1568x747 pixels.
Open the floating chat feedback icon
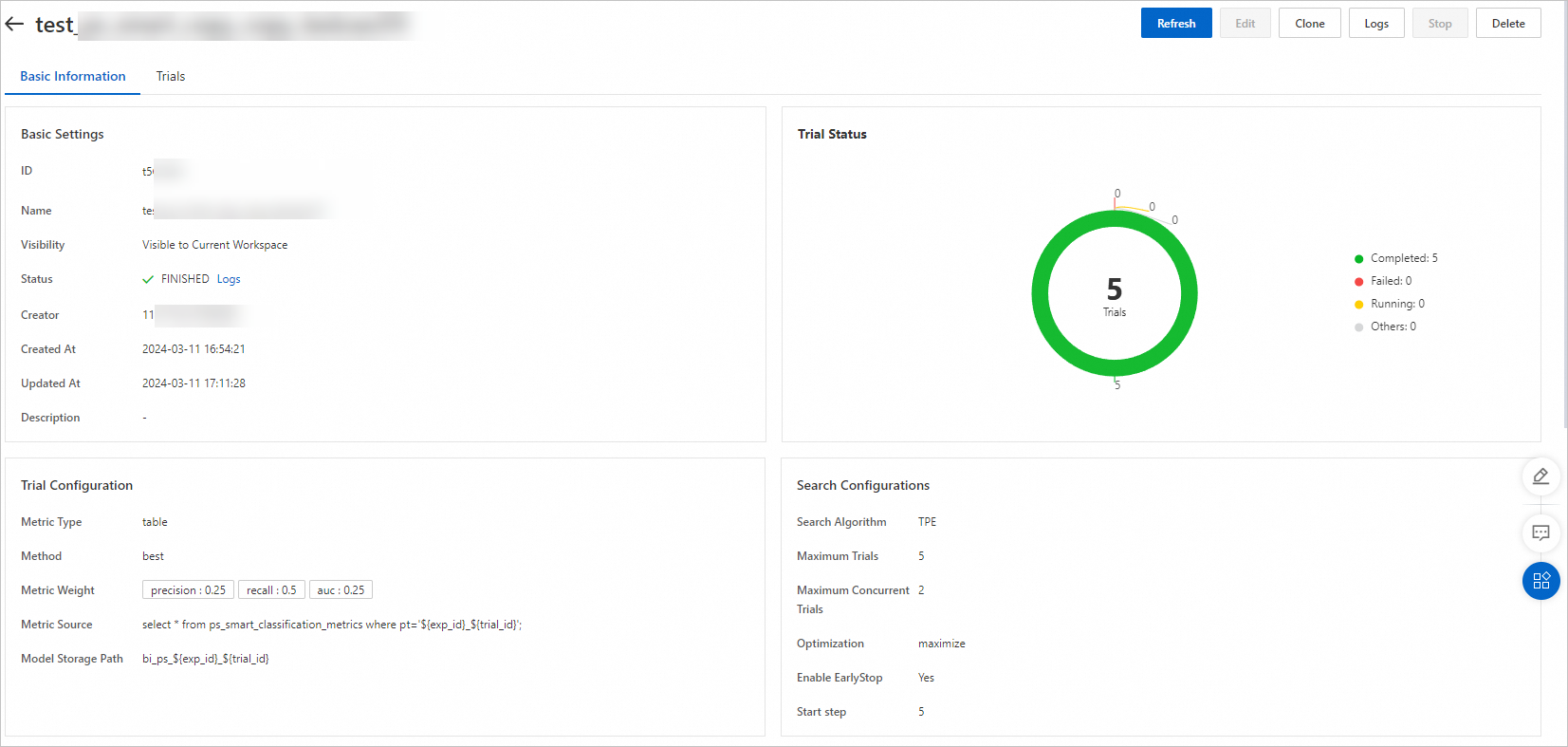1540,533
